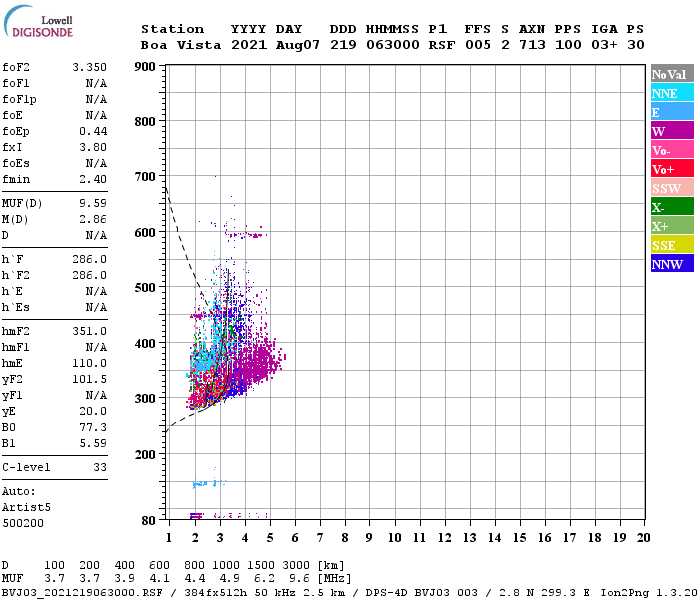Viewport: 700px width, 600px height.
Task: Click the h`Es N/A value
Action: tap(96, 308)
